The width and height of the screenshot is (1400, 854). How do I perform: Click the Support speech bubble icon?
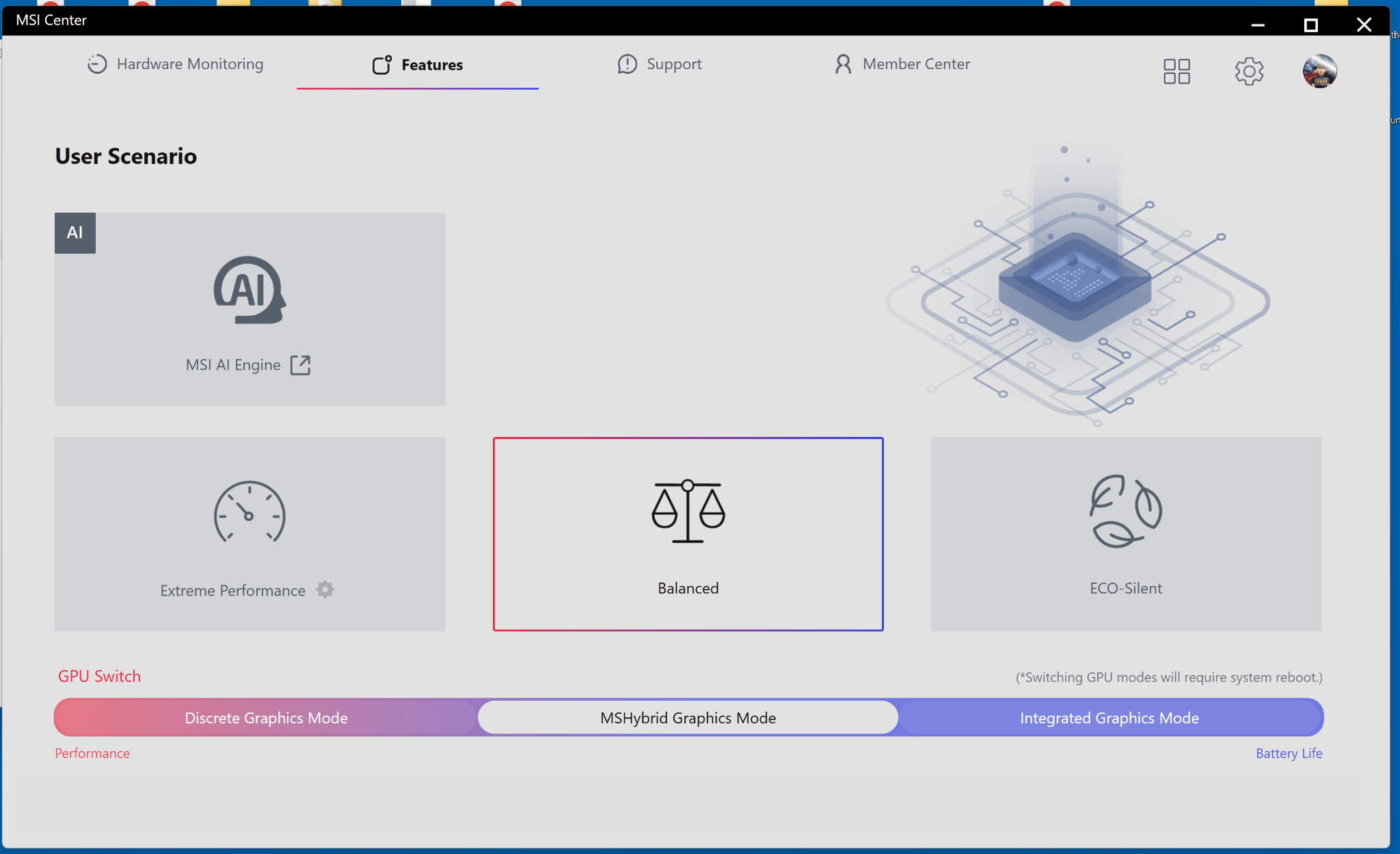pyautogui.click(x=627, y=64)
